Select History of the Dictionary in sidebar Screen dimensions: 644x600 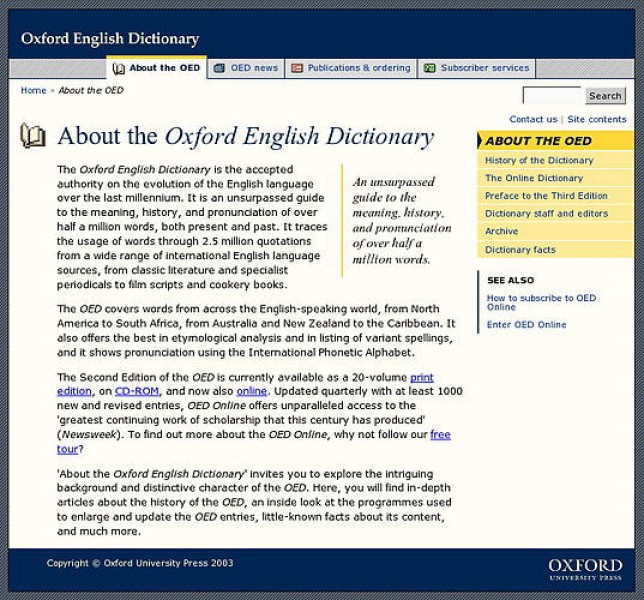tap(539, 160)
